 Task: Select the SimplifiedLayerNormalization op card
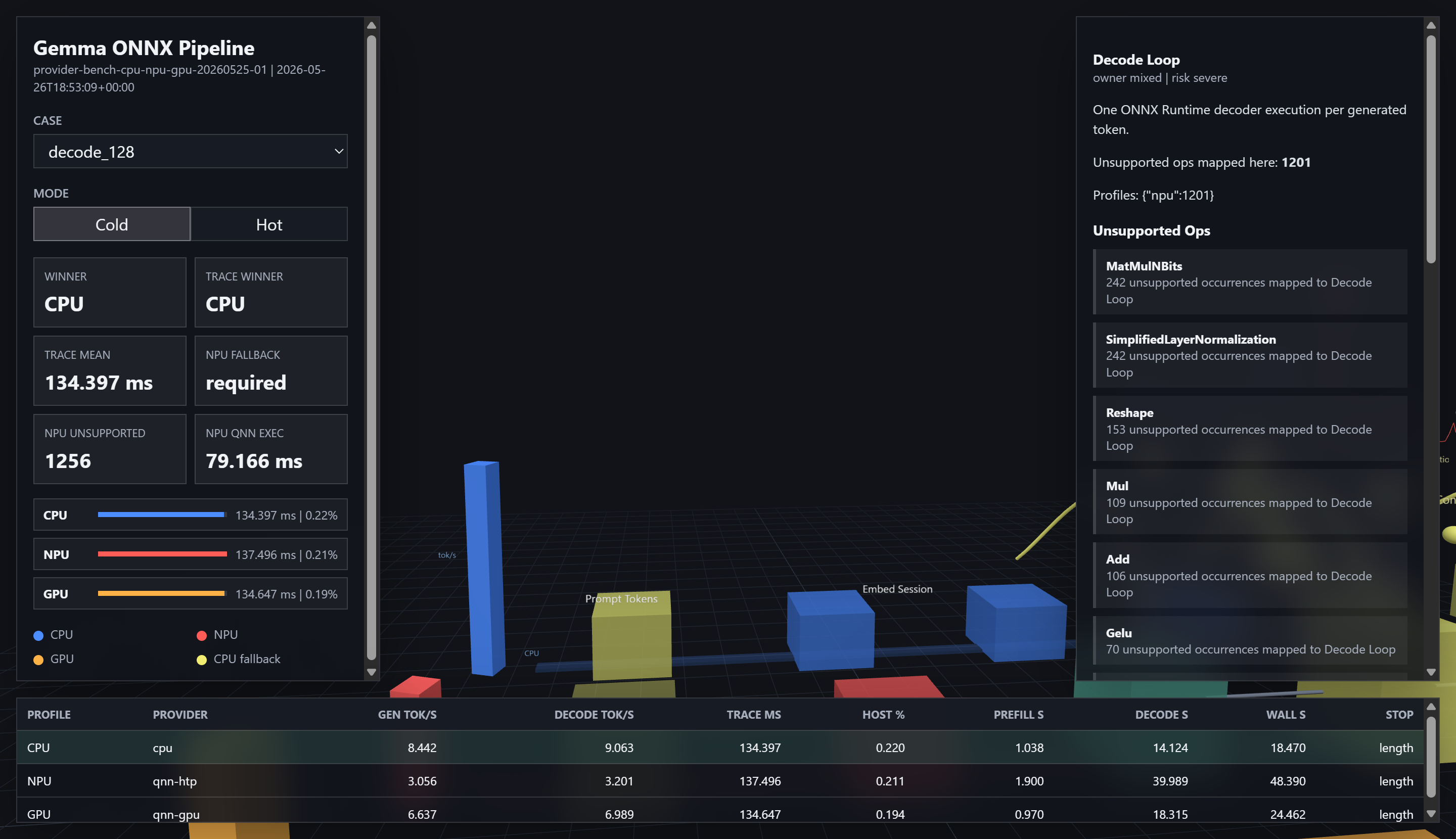coord(1250,355)
